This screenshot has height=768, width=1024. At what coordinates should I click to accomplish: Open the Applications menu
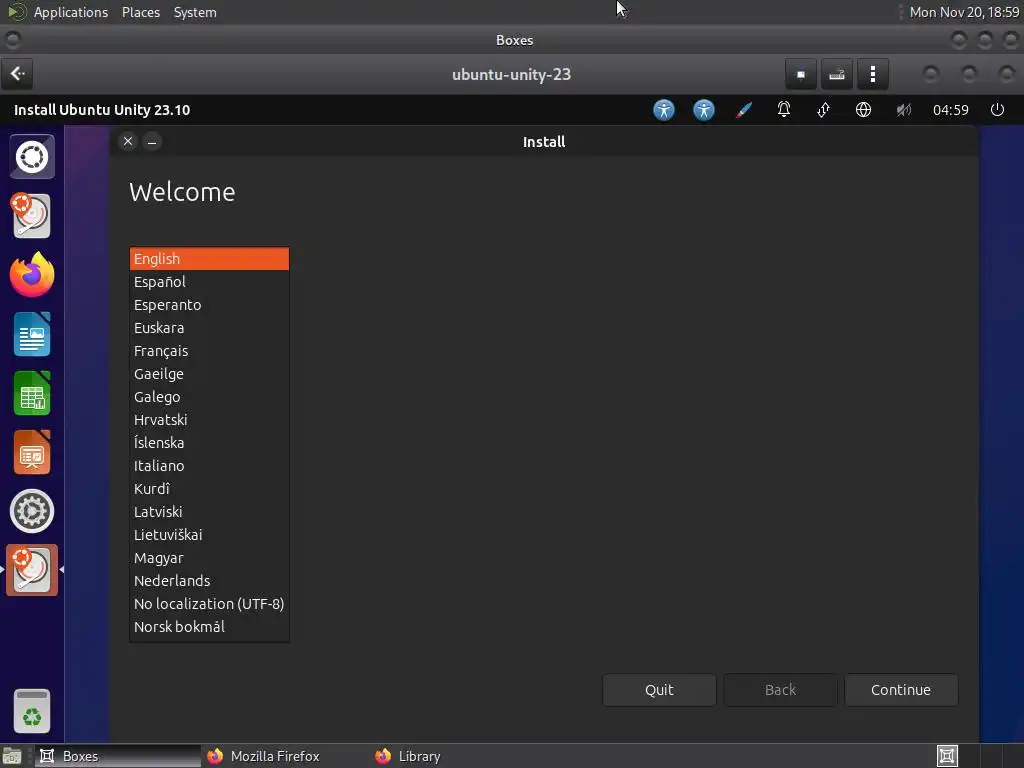pyautogui.click(x=71, y=12)
